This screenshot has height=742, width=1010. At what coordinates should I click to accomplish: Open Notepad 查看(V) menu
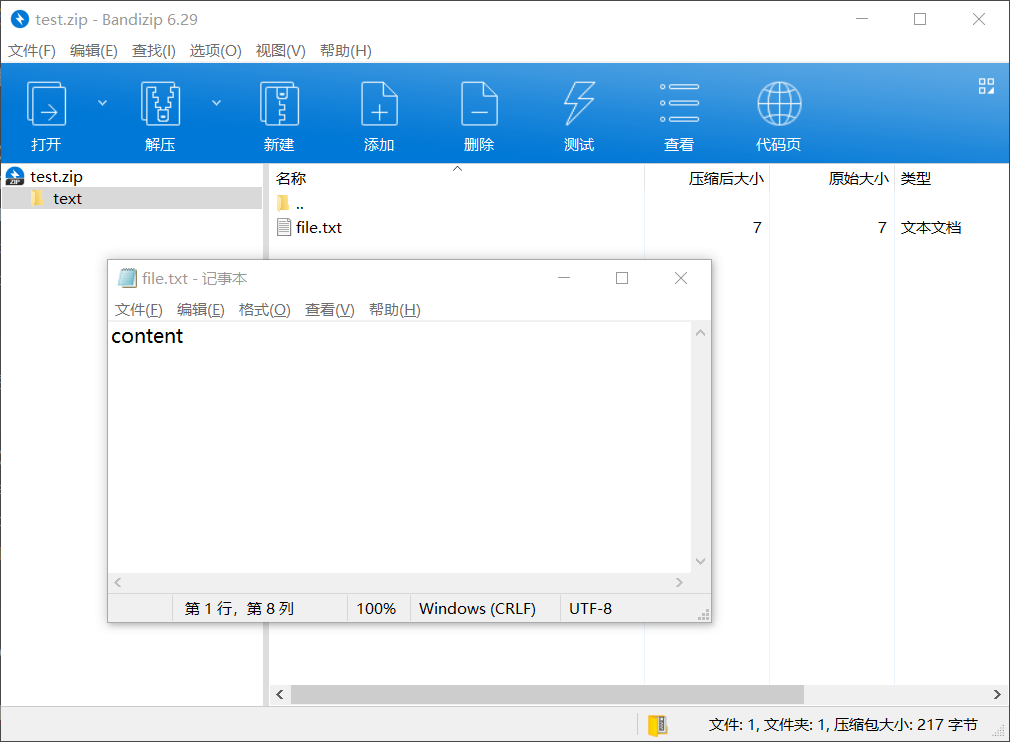(x=330, y=310)
